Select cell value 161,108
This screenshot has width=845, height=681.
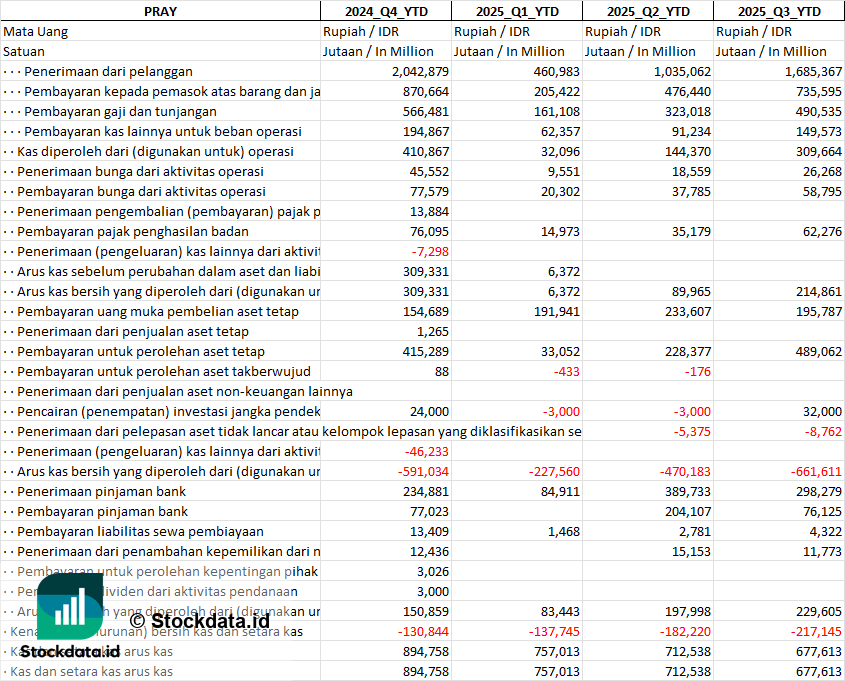tap(557, 112)
